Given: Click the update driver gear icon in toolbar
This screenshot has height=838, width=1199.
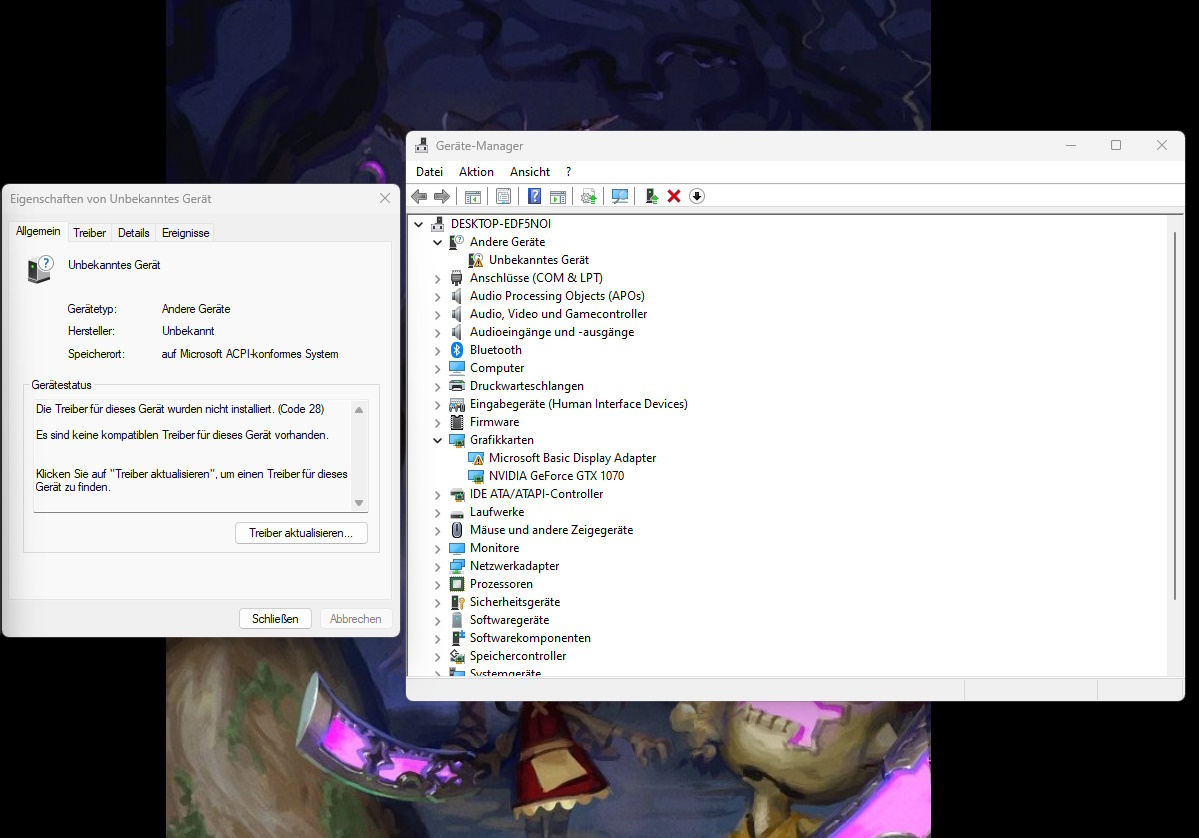Looking at the screenshot, I should point(589,197).
